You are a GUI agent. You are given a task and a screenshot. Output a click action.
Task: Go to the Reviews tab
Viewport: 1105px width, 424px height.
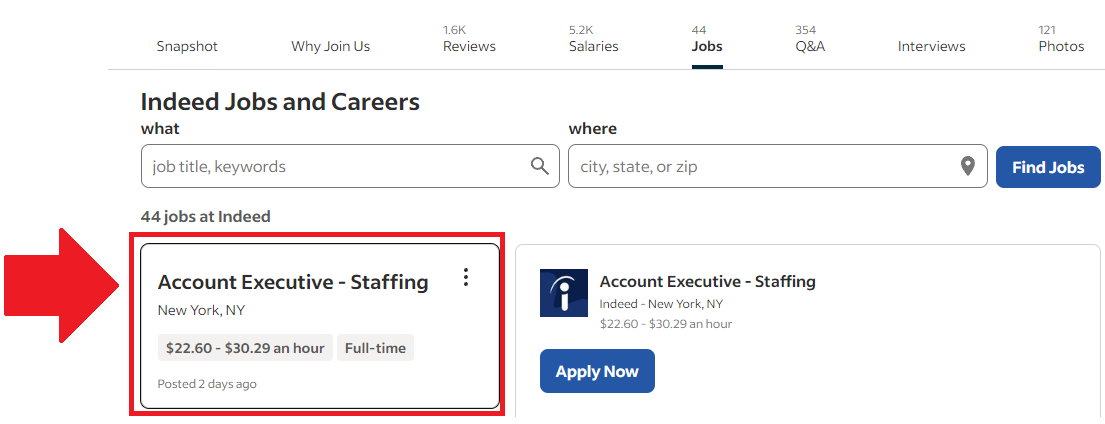pos(469,39)
